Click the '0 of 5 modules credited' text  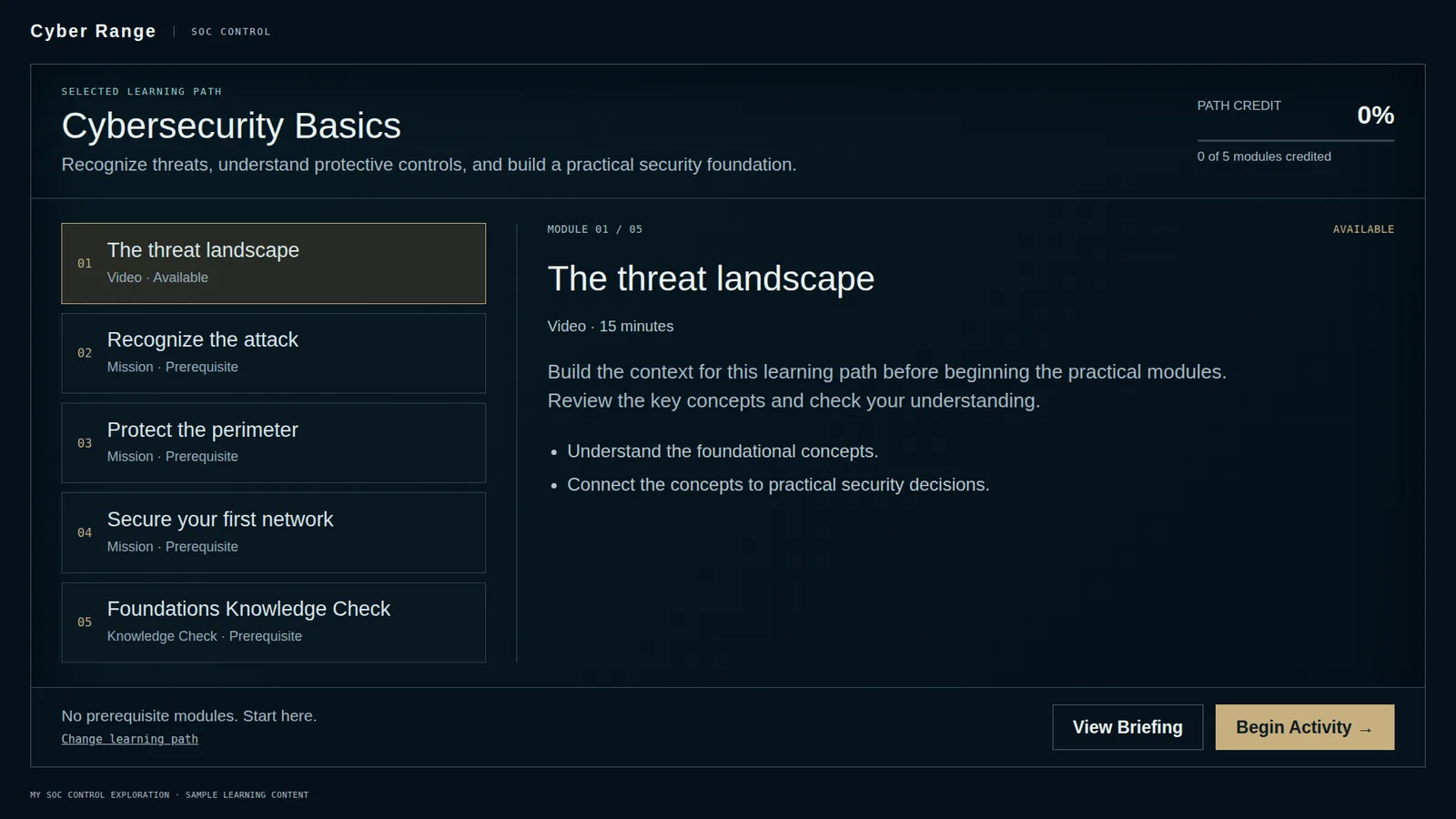[1264, 157]
